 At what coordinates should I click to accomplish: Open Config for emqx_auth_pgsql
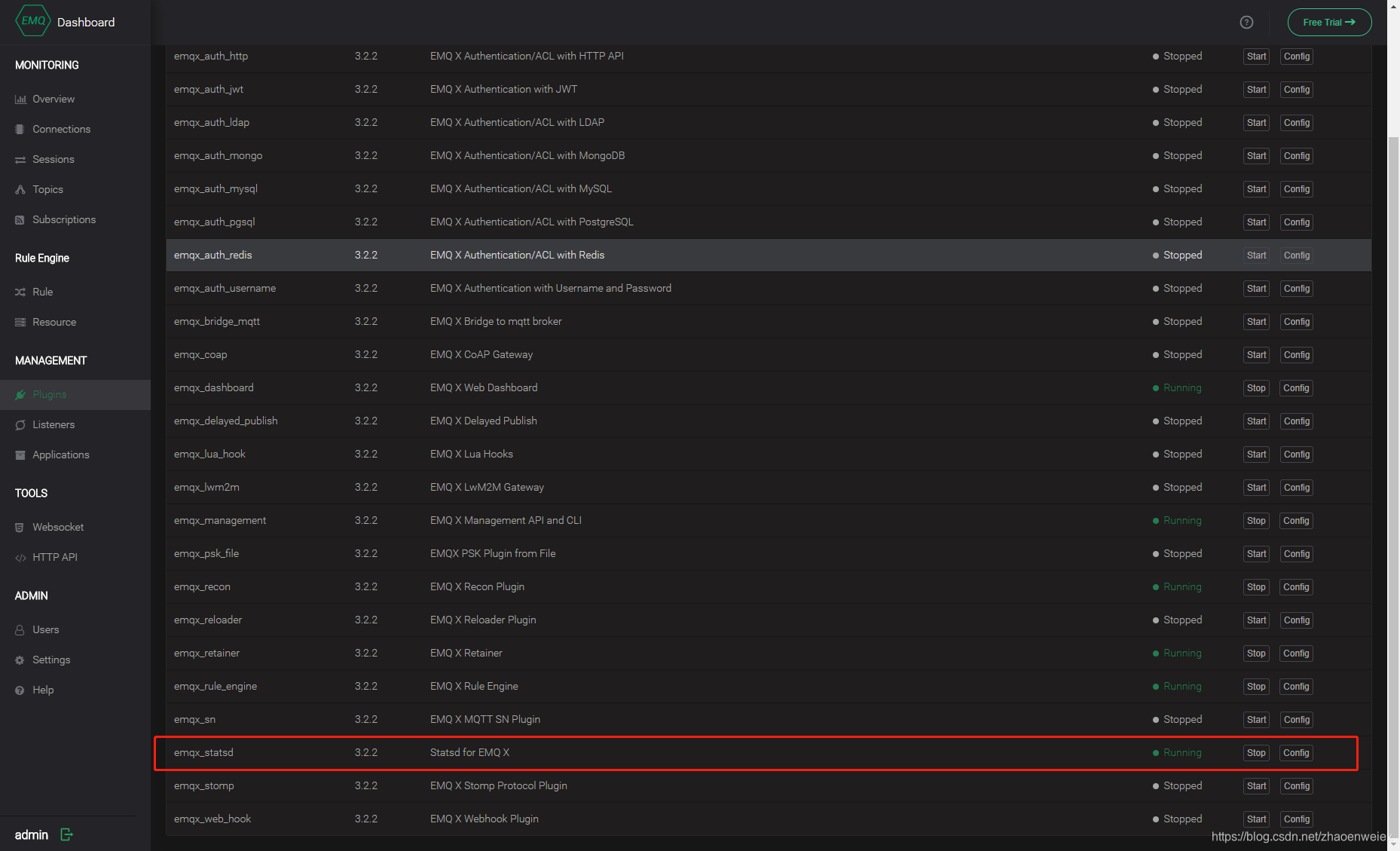(x=1297, y=222)
